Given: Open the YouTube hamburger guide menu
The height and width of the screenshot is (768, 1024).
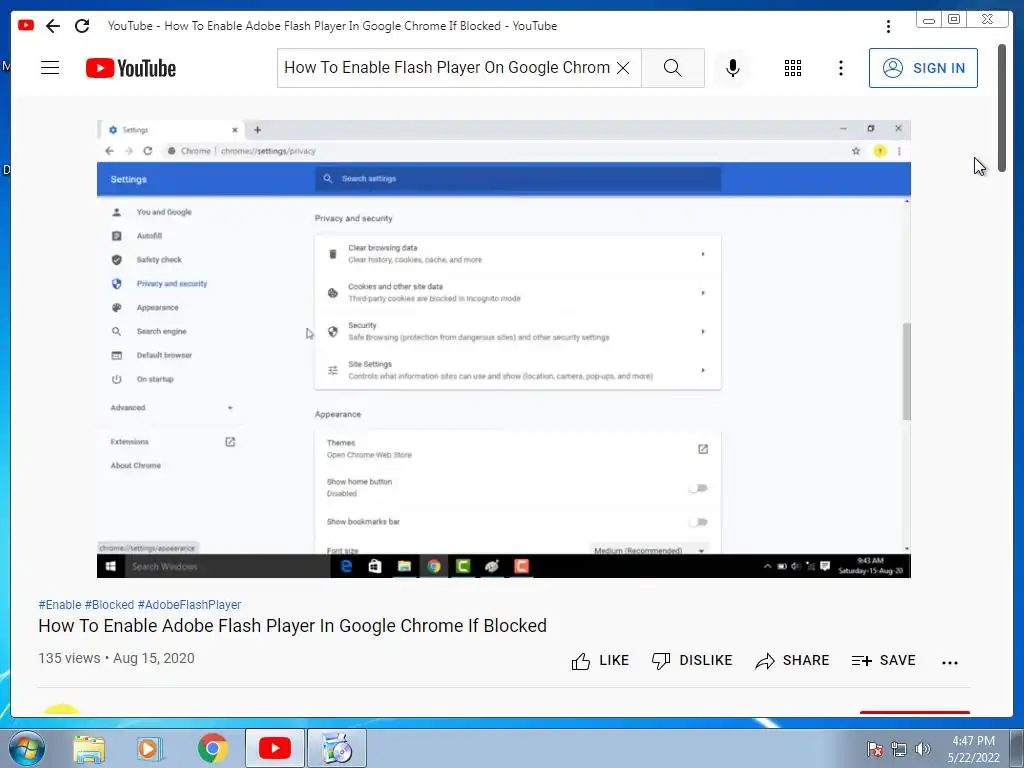Looking at the screenshot, I should click(x=50, y=68).
